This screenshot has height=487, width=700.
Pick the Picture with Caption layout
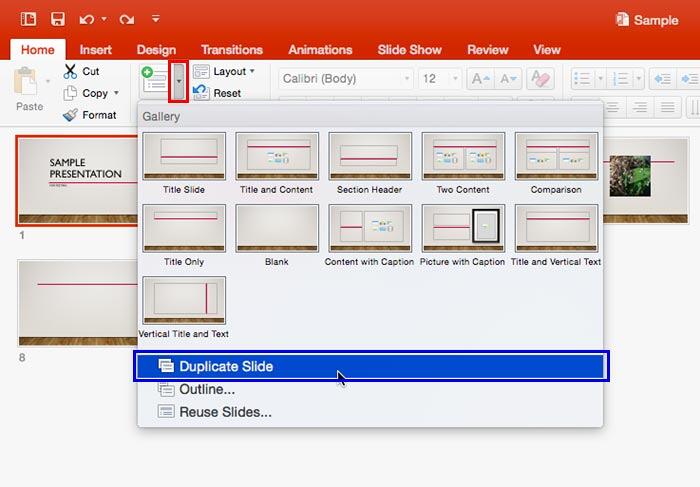tap(463, 236)
